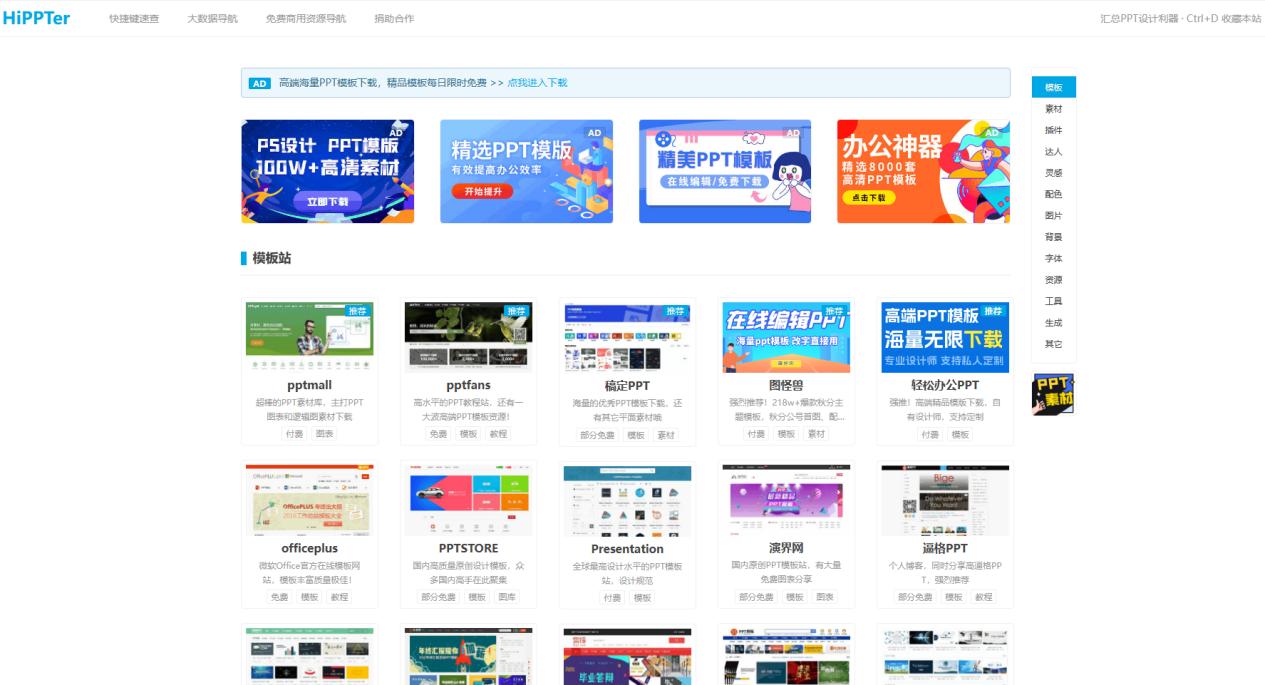Click the 点我进入下载 ad link
The width and height of the screenshot is (1265, 685).
click(x=537, y=83)
